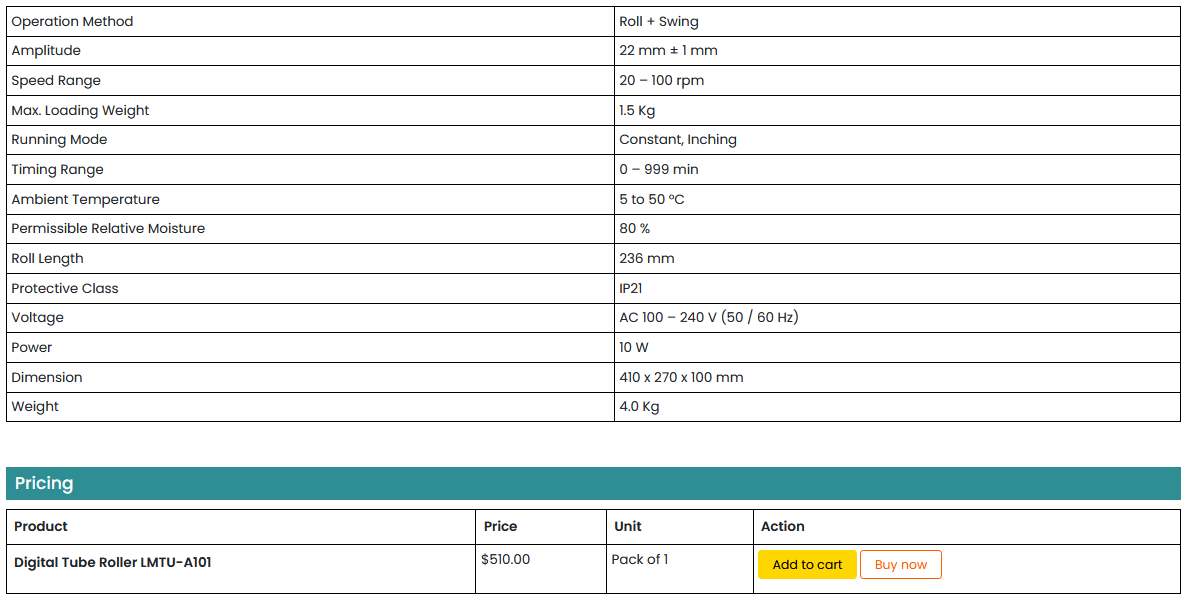The width and height of the screenshot is (1186, 613).
Task: Click the Constant, Inching running mode value
Action: tap(678, 139)
